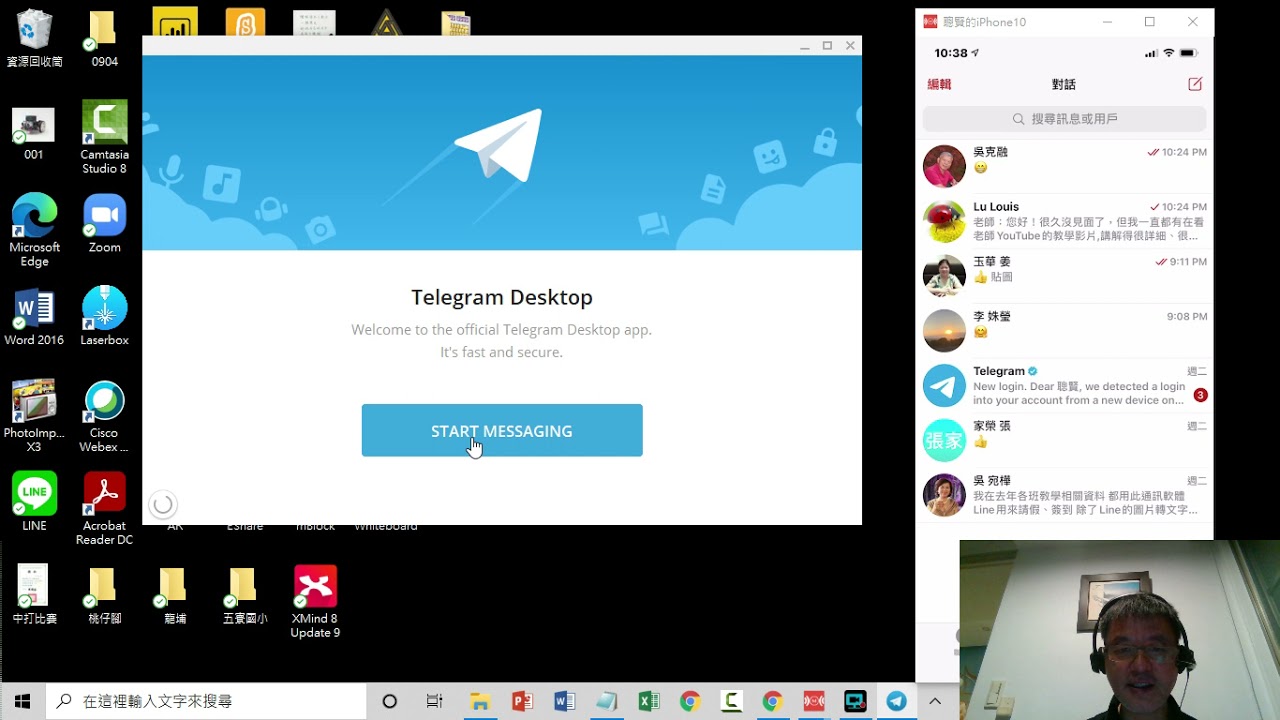The image size is (1280, 720).
Task: Show hidden system tray icons
Action: 934,701
